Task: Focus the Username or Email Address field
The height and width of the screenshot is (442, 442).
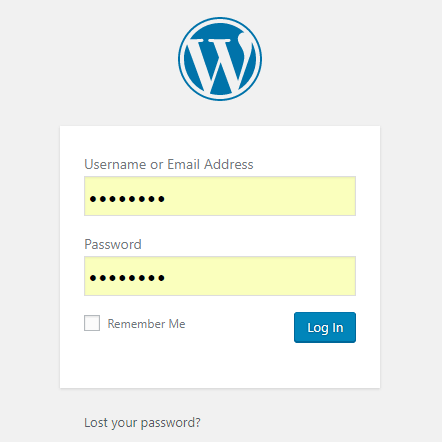Action: 220,196
